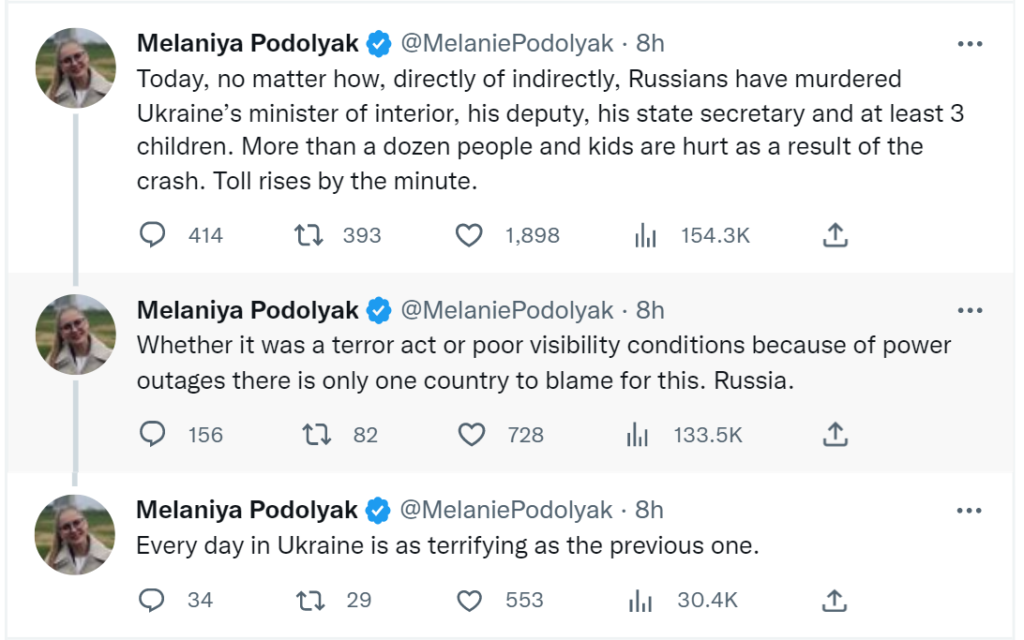This screenshot has width=1024, height=640.
Task: Share the third tweet about Ukraine
Action: (835, 600)
